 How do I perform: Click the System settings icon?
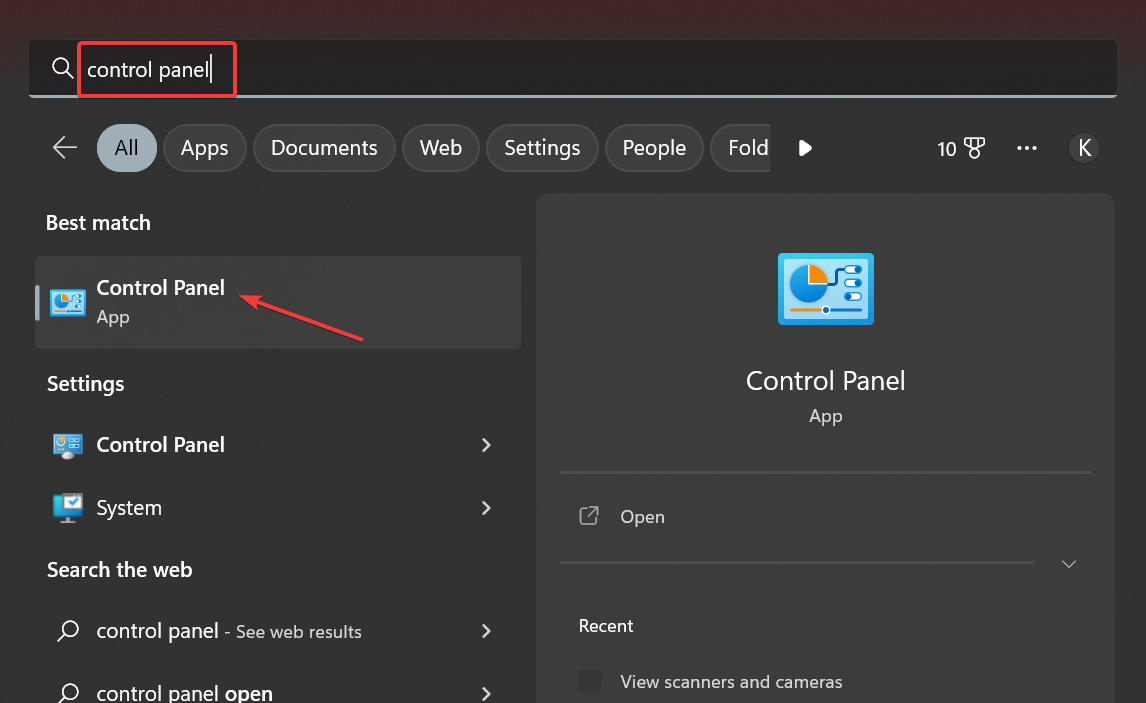click(x=66, y=508)
